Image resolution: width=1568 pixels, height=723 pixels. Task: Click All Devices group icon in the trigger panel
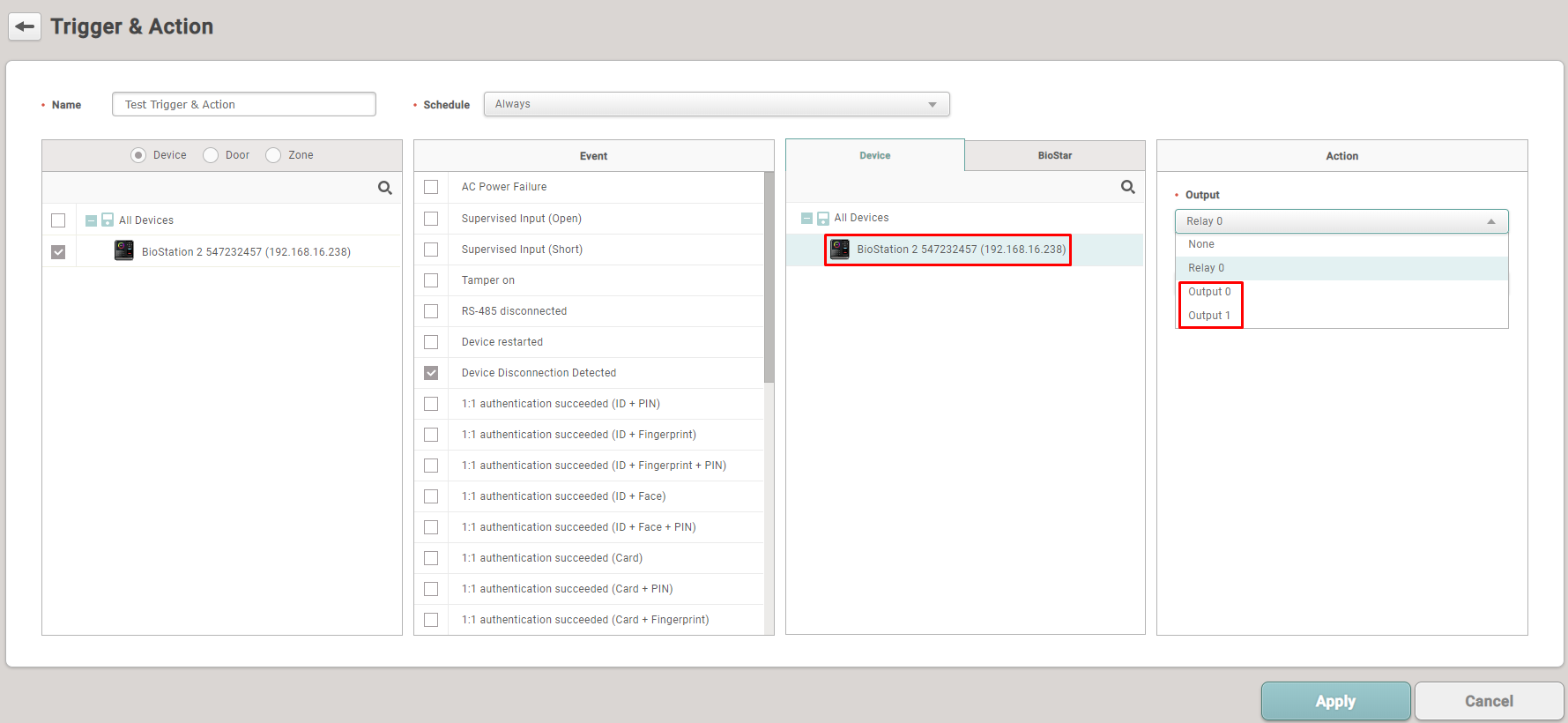tap(108, 220)
